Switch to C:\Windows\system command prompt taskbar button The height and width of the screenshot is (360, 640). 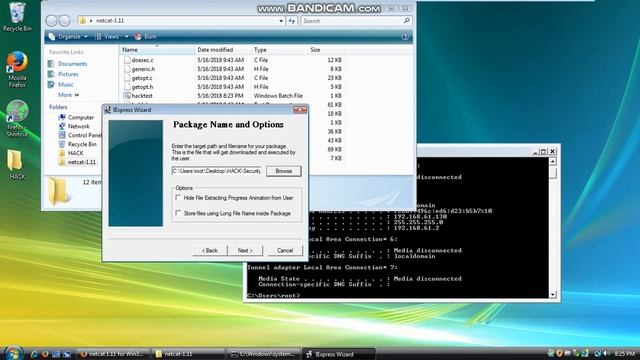coord(263,354)
